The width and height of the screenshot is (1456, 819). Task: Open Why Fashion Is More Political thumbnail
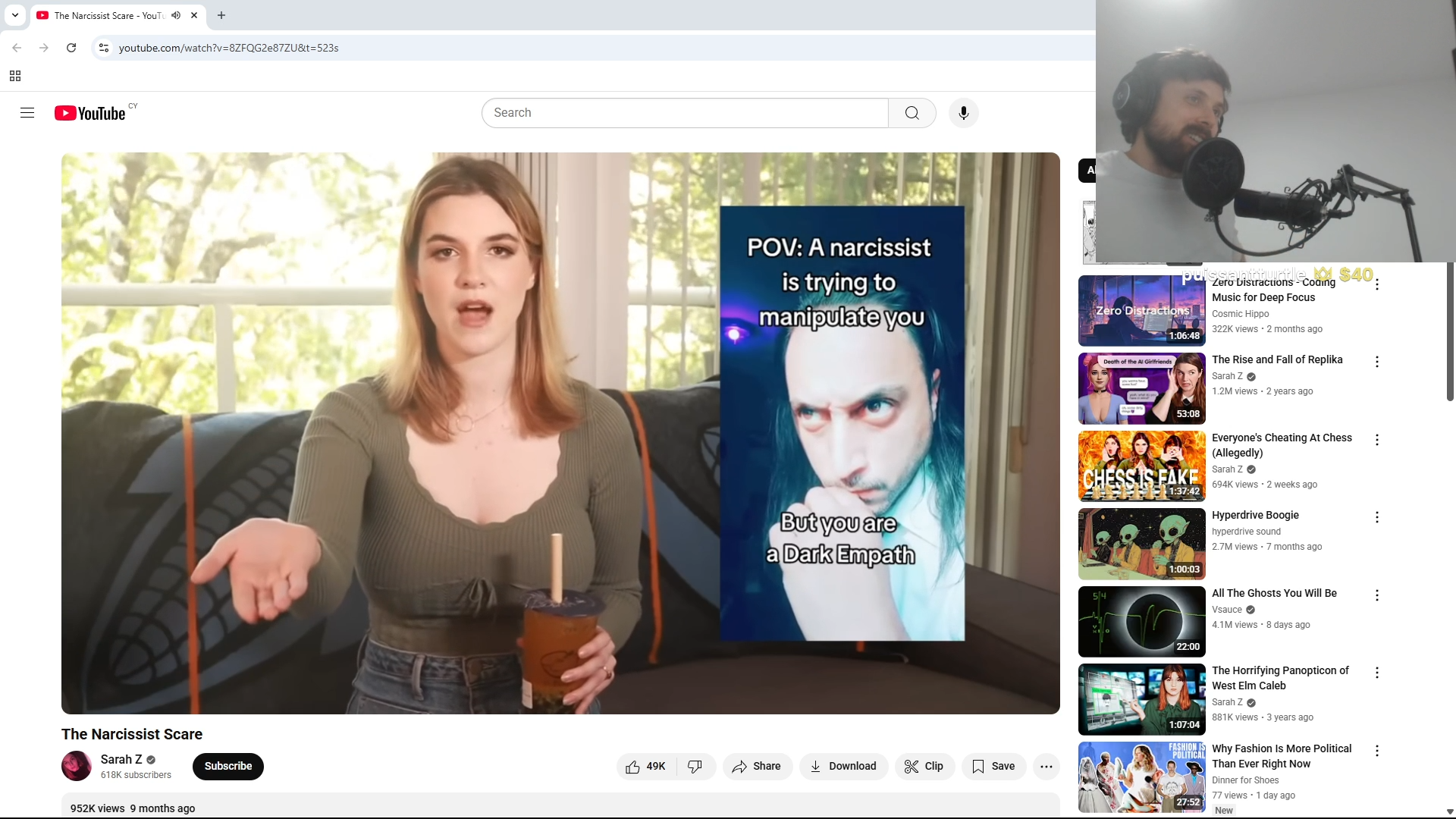pos(1141,777)
